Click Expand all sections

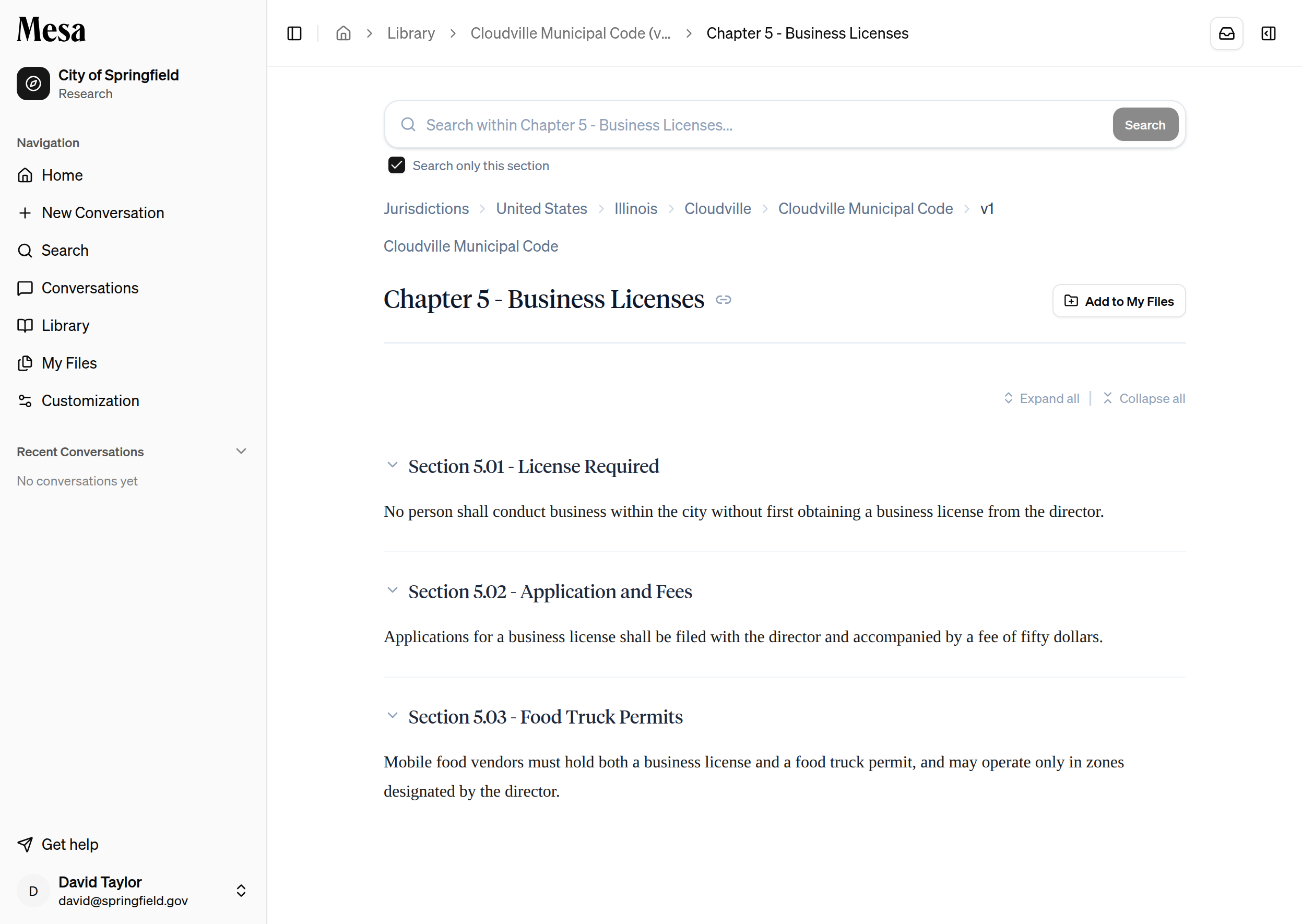coord(1041,398)
